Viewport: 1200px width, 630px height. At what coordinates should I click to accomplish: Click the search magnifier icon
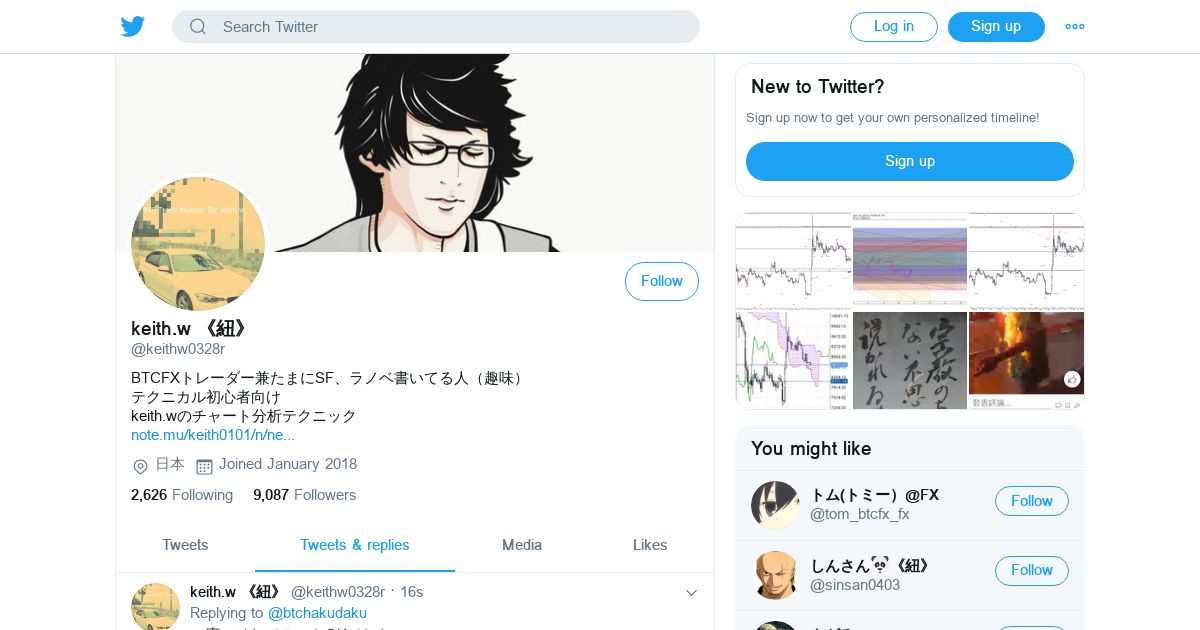(198, 27)
